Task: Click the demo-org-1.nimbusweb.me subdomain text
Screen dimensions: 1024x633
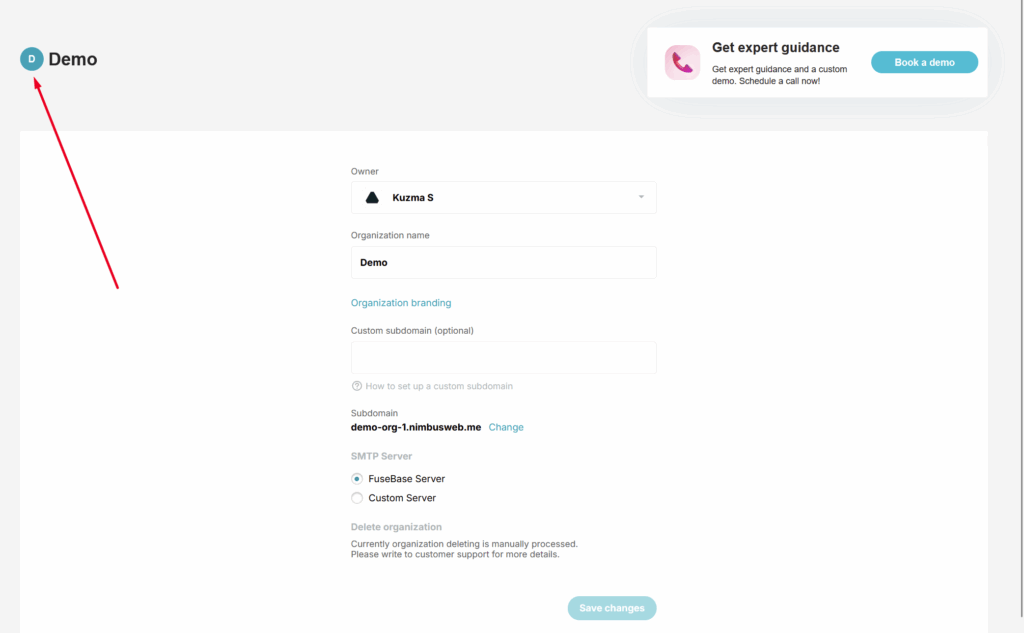Action: 416,427
